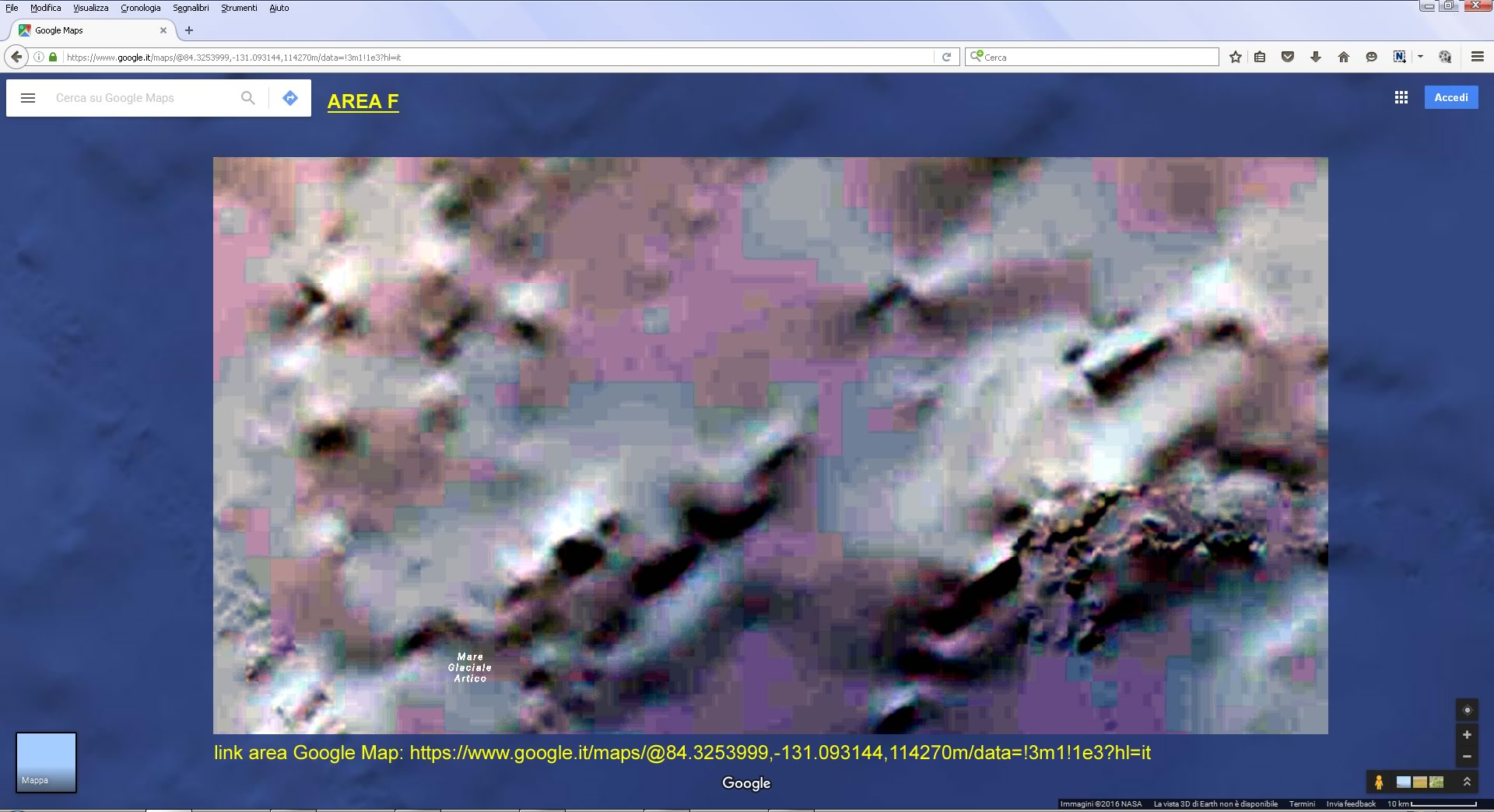Expand dropdown arrow beside the N extension

tap(1420, 57)
